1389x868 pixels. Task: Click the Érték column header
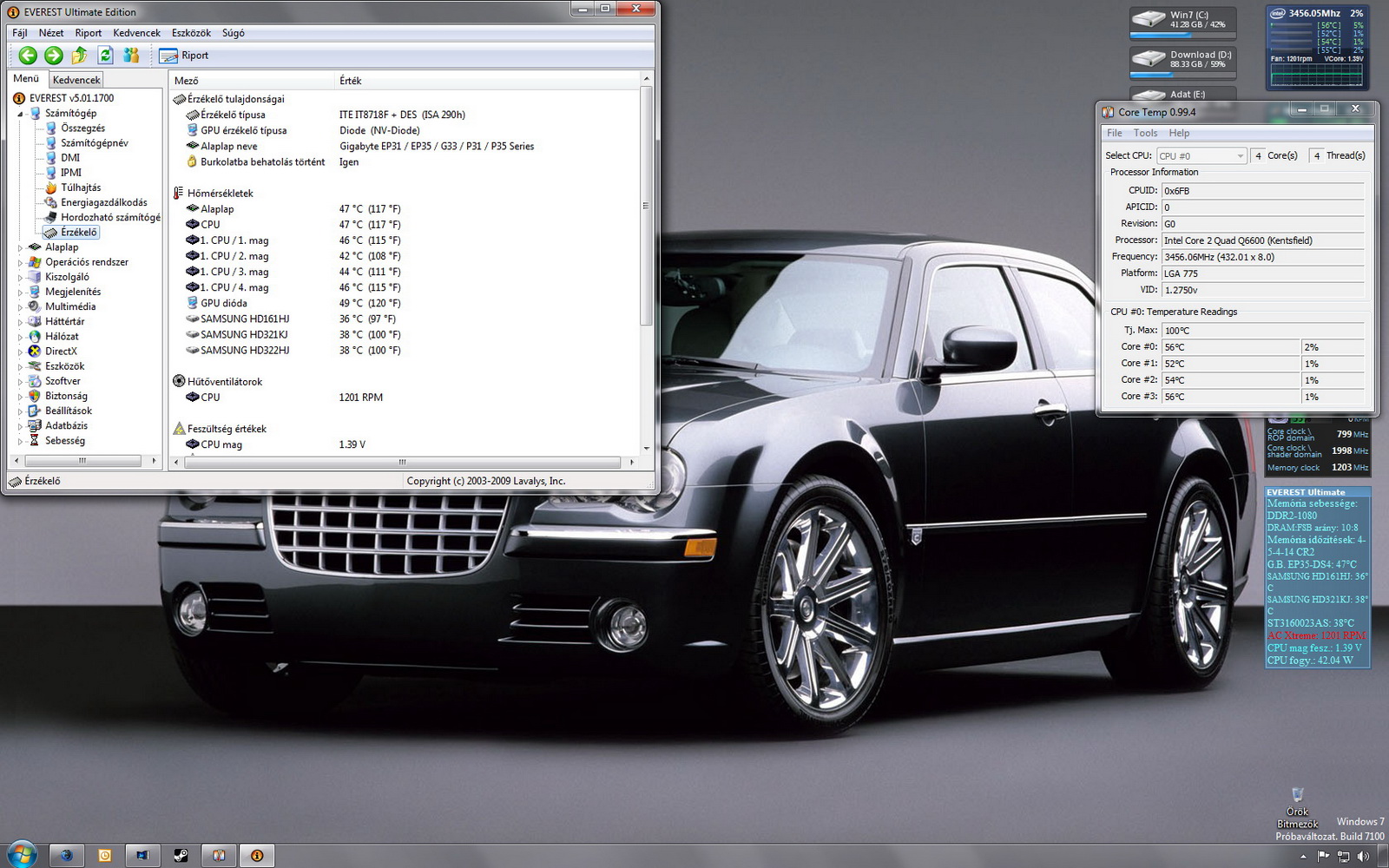(486, 81)
